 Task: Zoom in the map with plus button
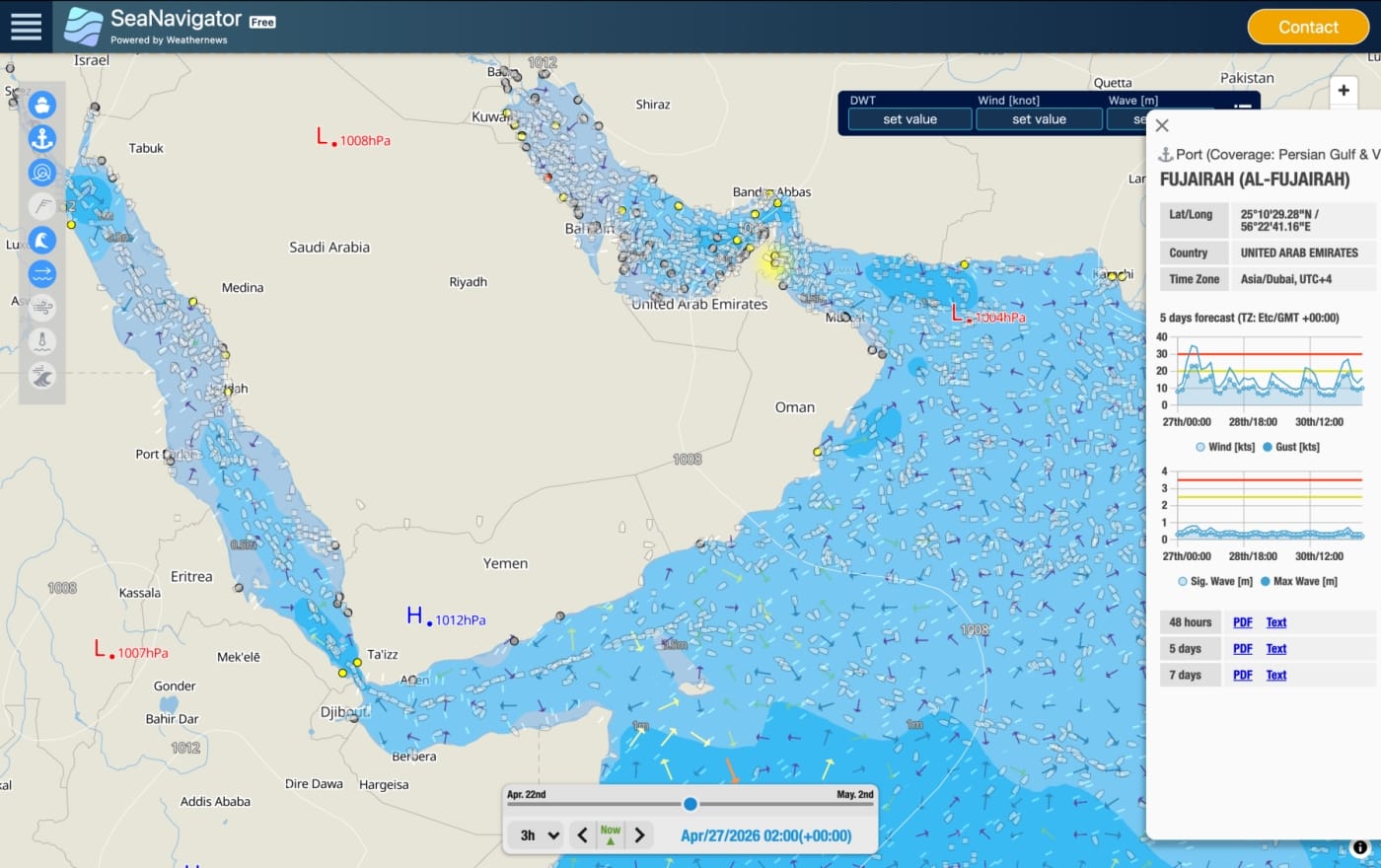pyautogui.click(x=1344, y=90)
